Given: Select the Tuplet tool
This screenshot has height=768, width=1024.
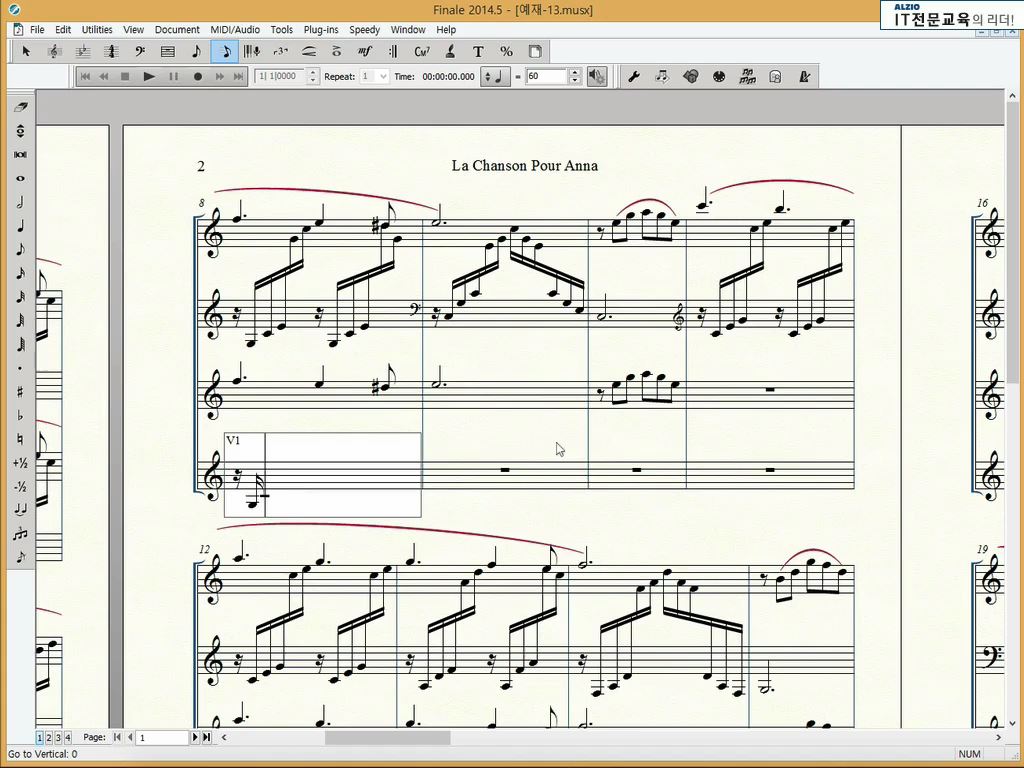Looking at the screenshot, I should click(281, 51).
